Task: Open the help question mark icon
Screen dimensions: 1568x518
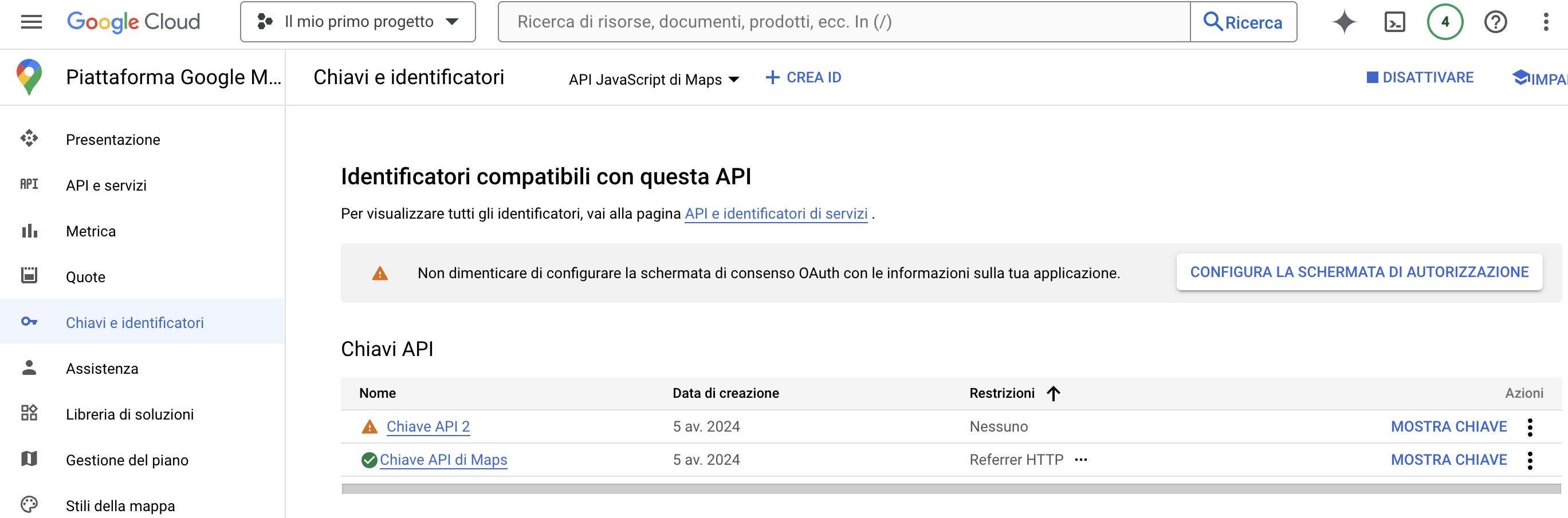Action: pyautogui.click(x=1495, y=22)
